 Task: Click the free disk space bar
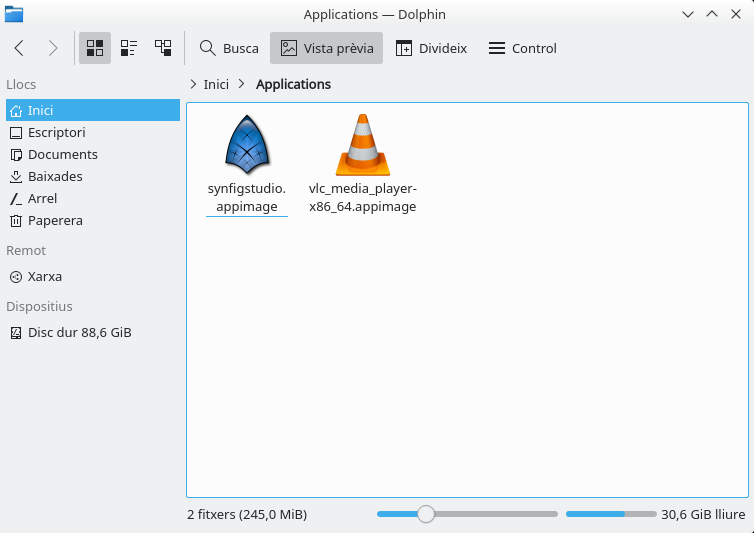point(611,514)
